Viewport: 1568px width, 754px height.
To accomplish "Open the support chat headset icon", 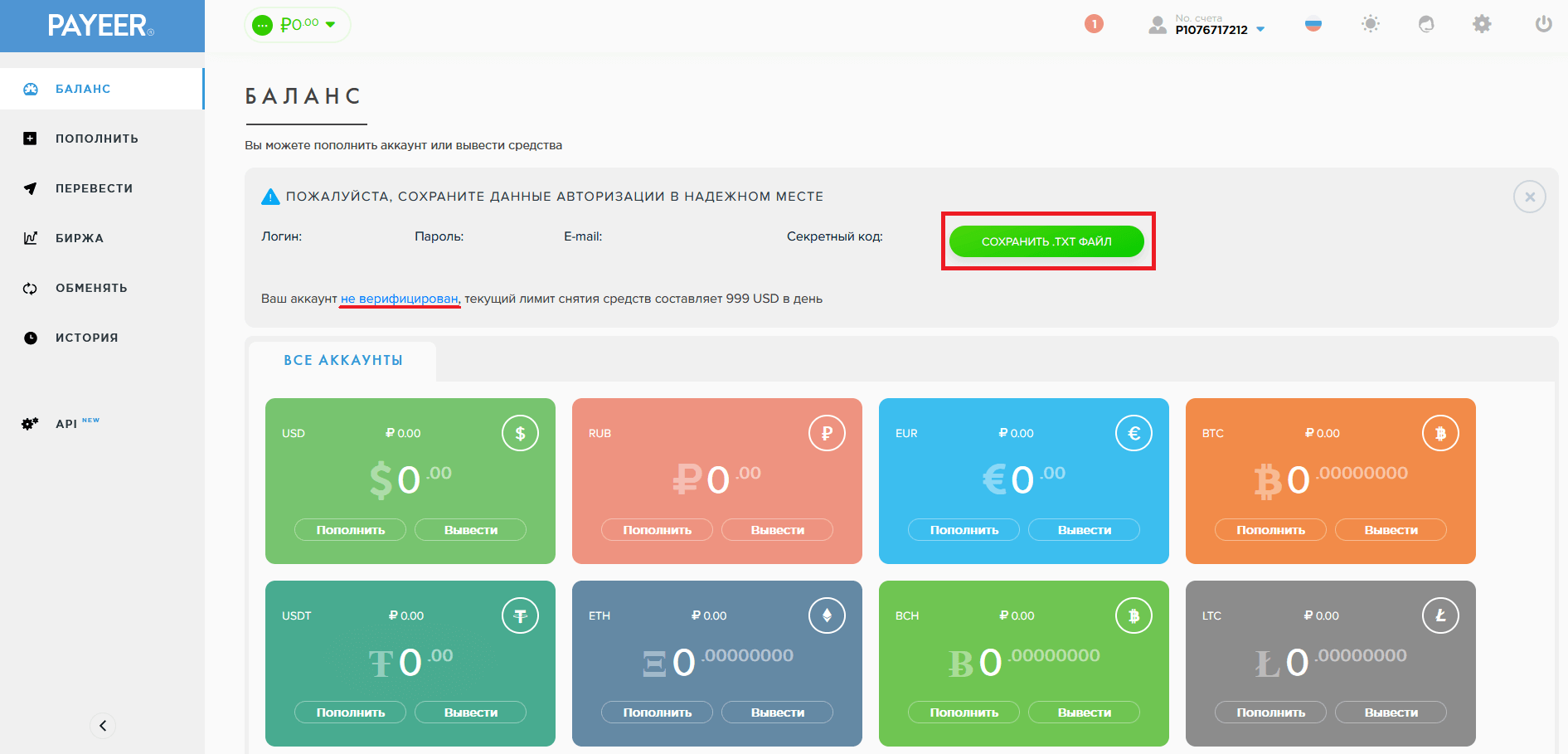I will pyautogui.click(x=1426, y=24).
